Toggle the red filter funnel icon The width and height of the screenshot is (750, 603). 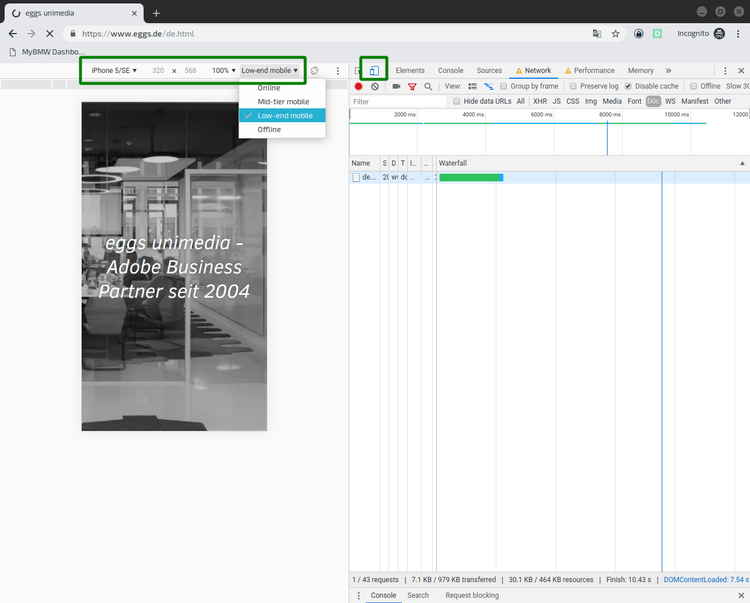[412, 87]
